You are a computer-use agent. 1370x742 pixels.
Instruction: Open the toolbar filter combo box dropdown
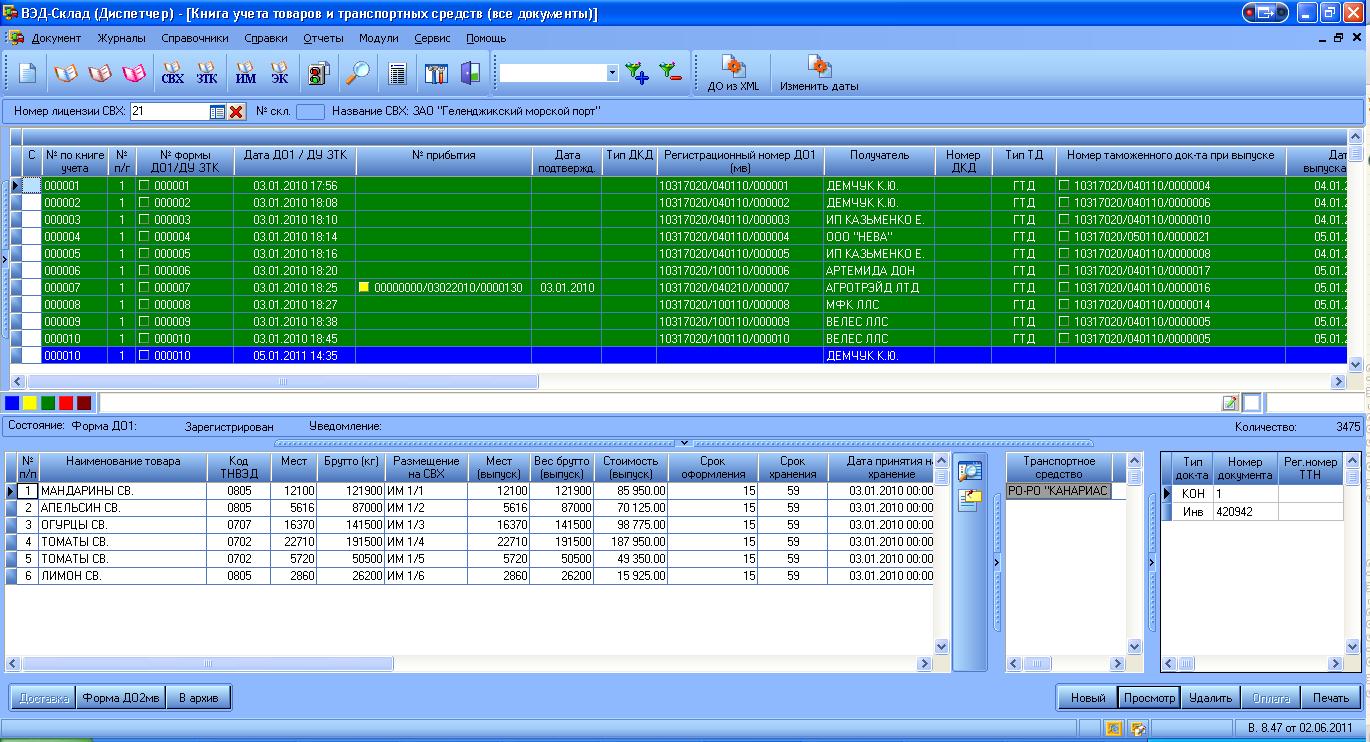pos(613,73)
